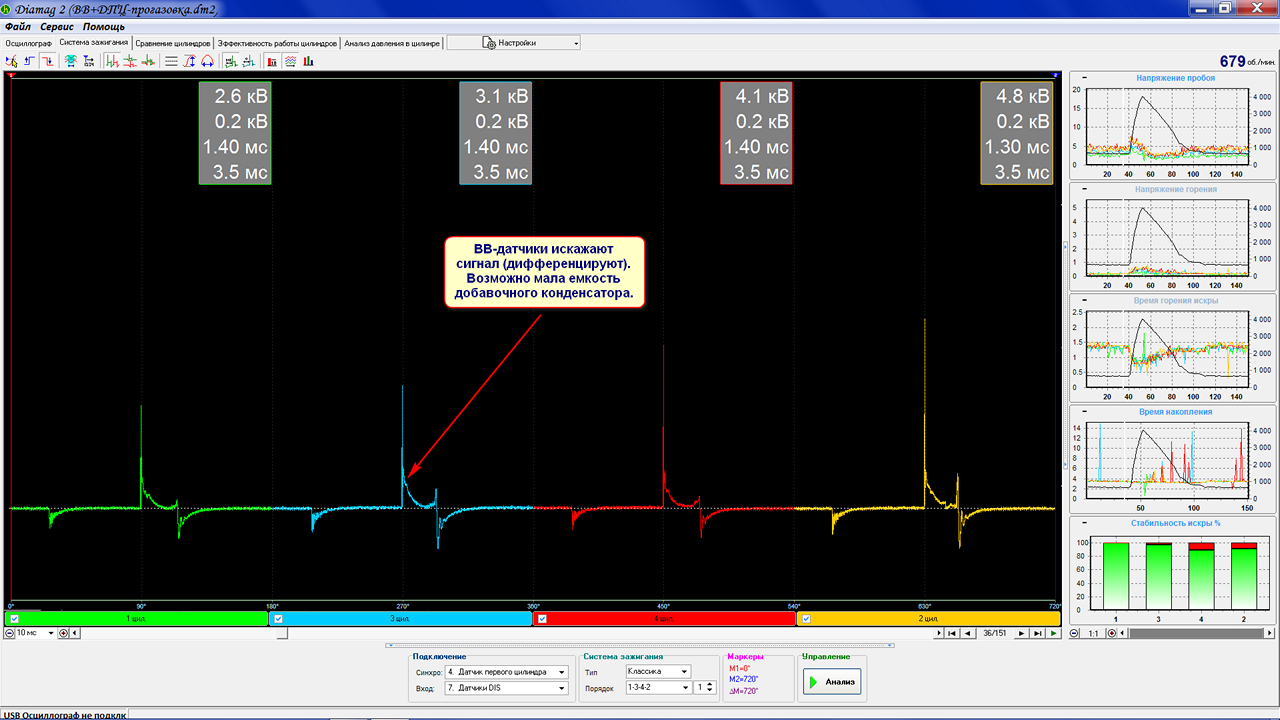Toggle the teal waveform value labels icon
This screenshot has width=1280, height=720.
248,61
